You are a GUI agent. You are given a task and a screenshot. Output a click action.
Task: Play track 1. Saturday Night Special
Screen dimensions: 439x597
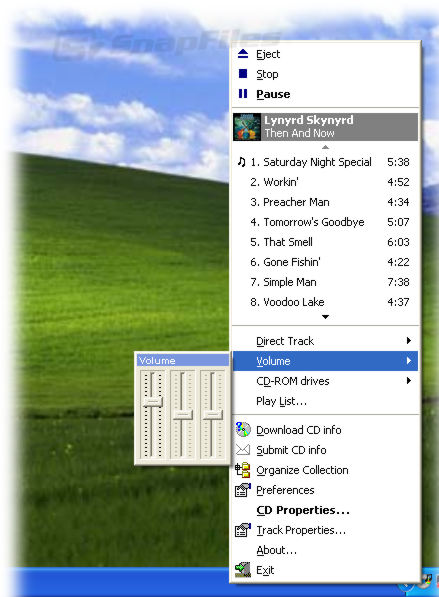326,162
